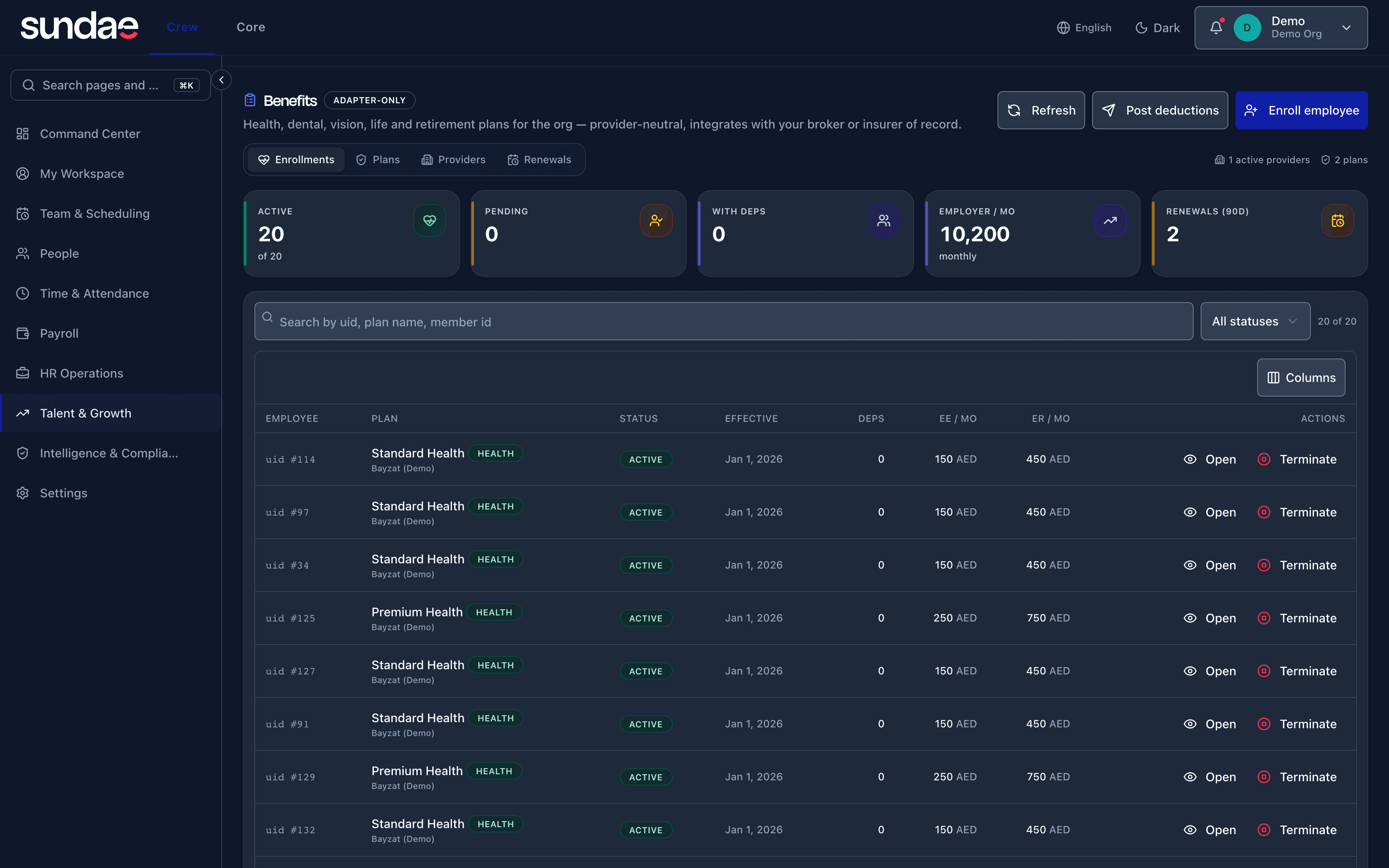This screenshot has width=1389, height=868.
Task: Click the Employer / Mo trend icon
Action: click(1110, 220)
